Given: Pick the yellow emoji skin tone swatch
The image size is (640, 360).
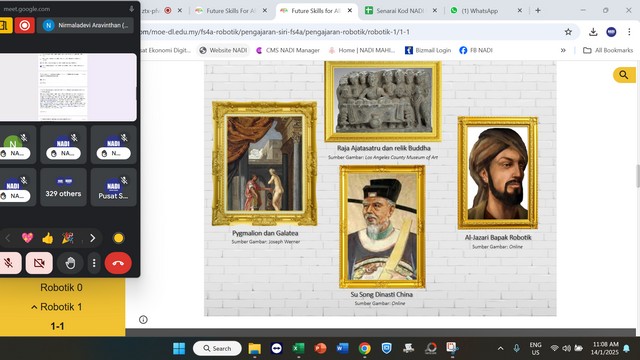Looking at the screenshot, I should 118,238.
